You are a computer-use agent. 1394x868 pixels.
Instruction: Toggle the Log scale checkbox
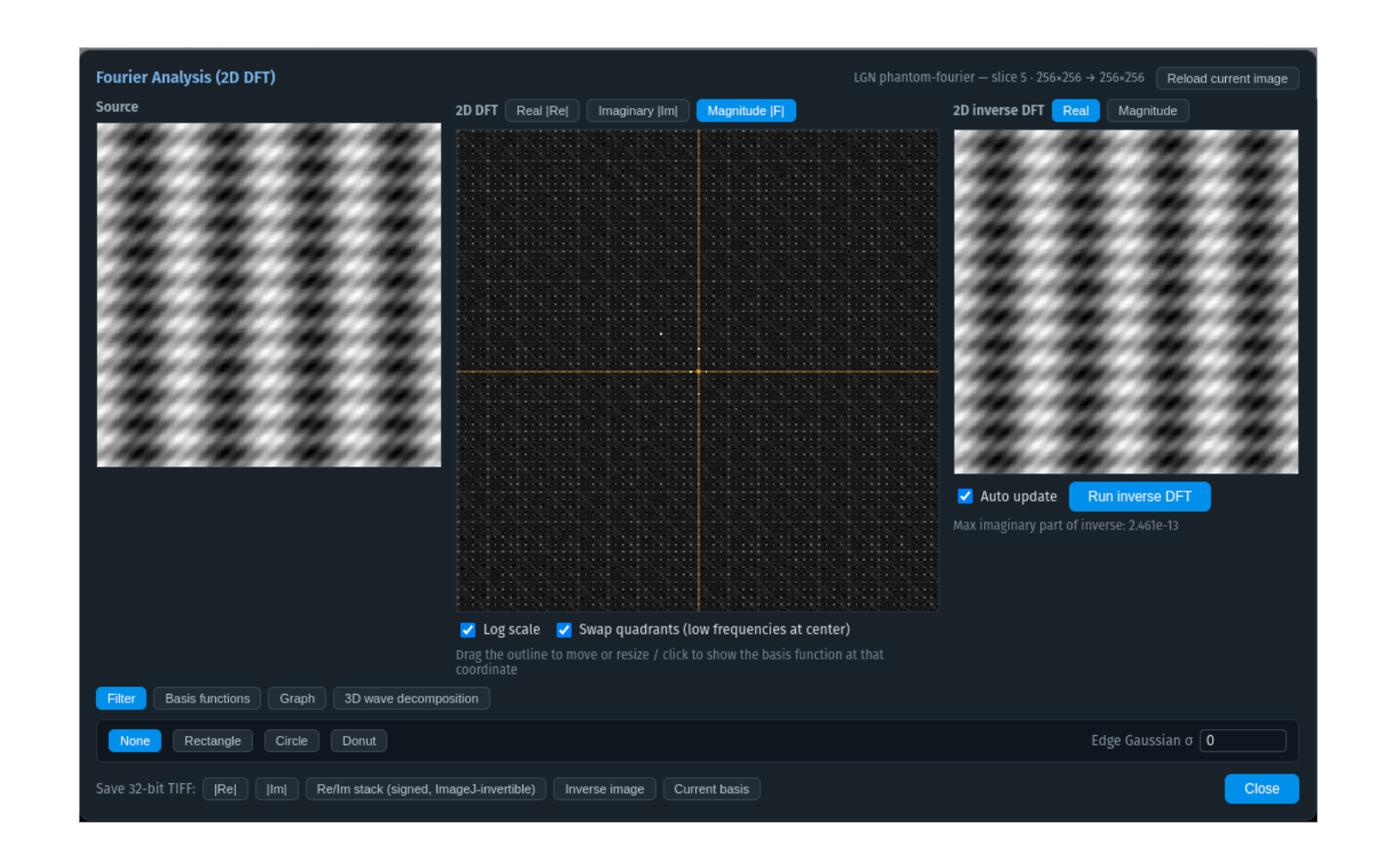pos(468,630)
